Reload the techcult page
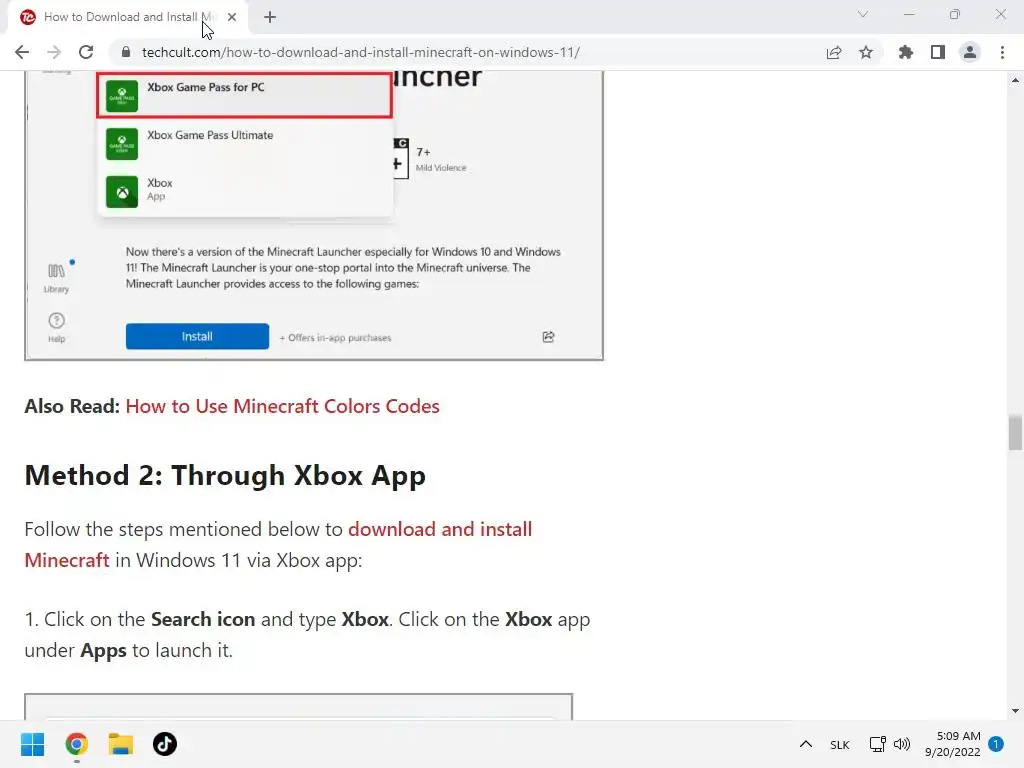 pyautogui.click(x=86, y=52)
